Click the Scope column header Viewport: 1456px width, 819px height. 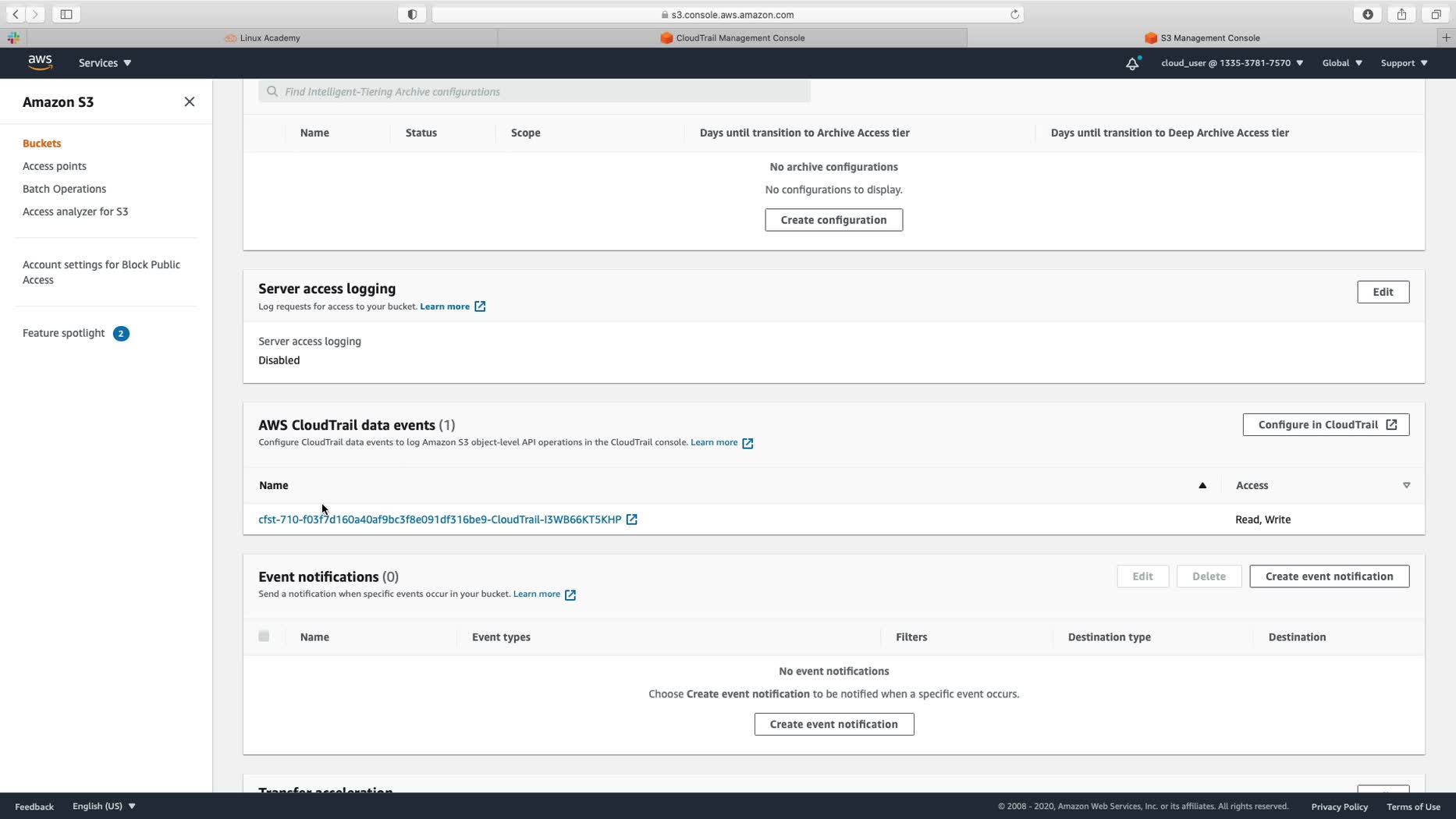526,133
